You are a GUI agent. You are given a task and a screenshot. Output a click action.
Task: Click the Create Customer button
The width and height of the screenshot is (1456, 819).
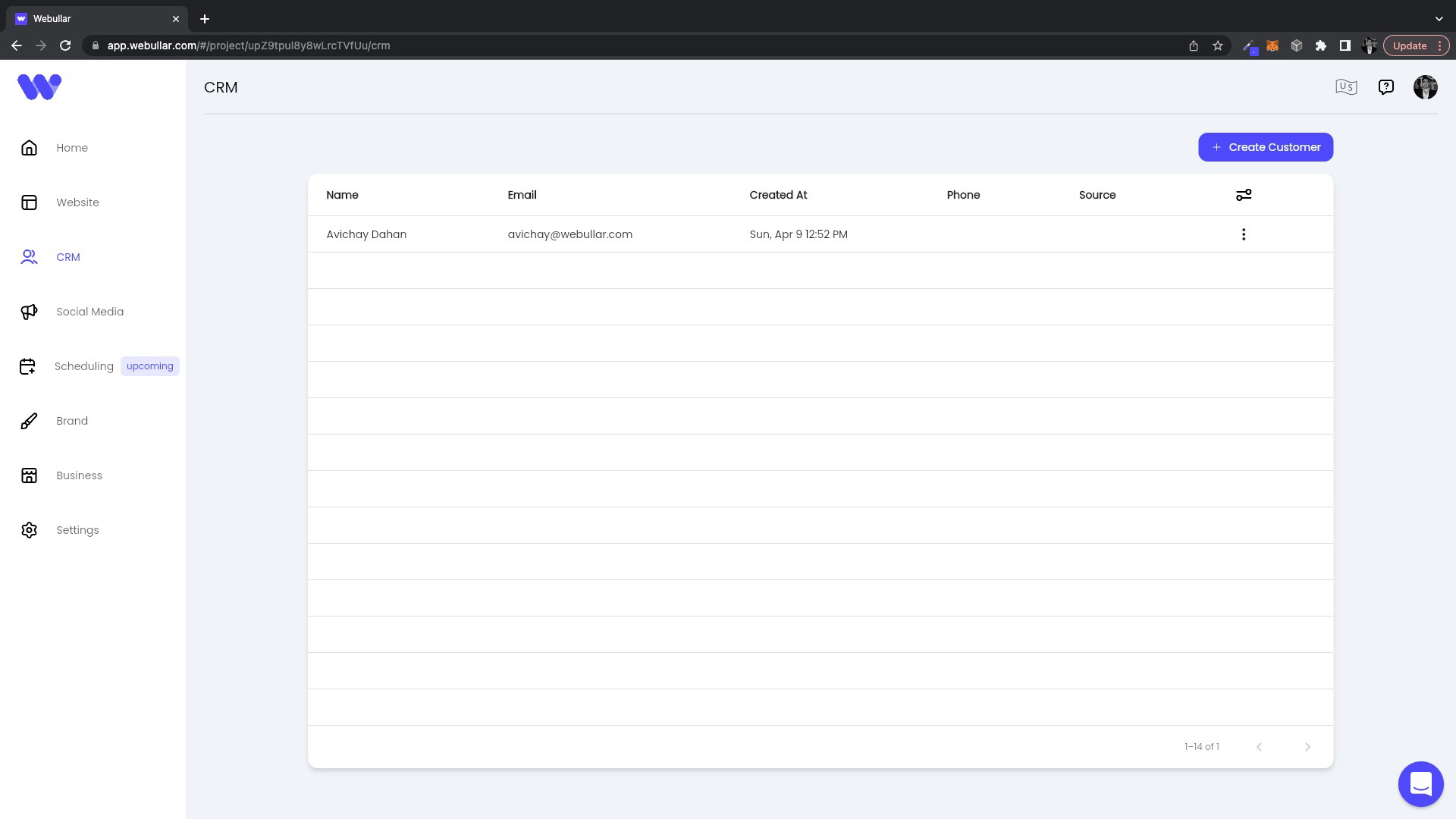pyautogui.click(x=1266, y=147)
